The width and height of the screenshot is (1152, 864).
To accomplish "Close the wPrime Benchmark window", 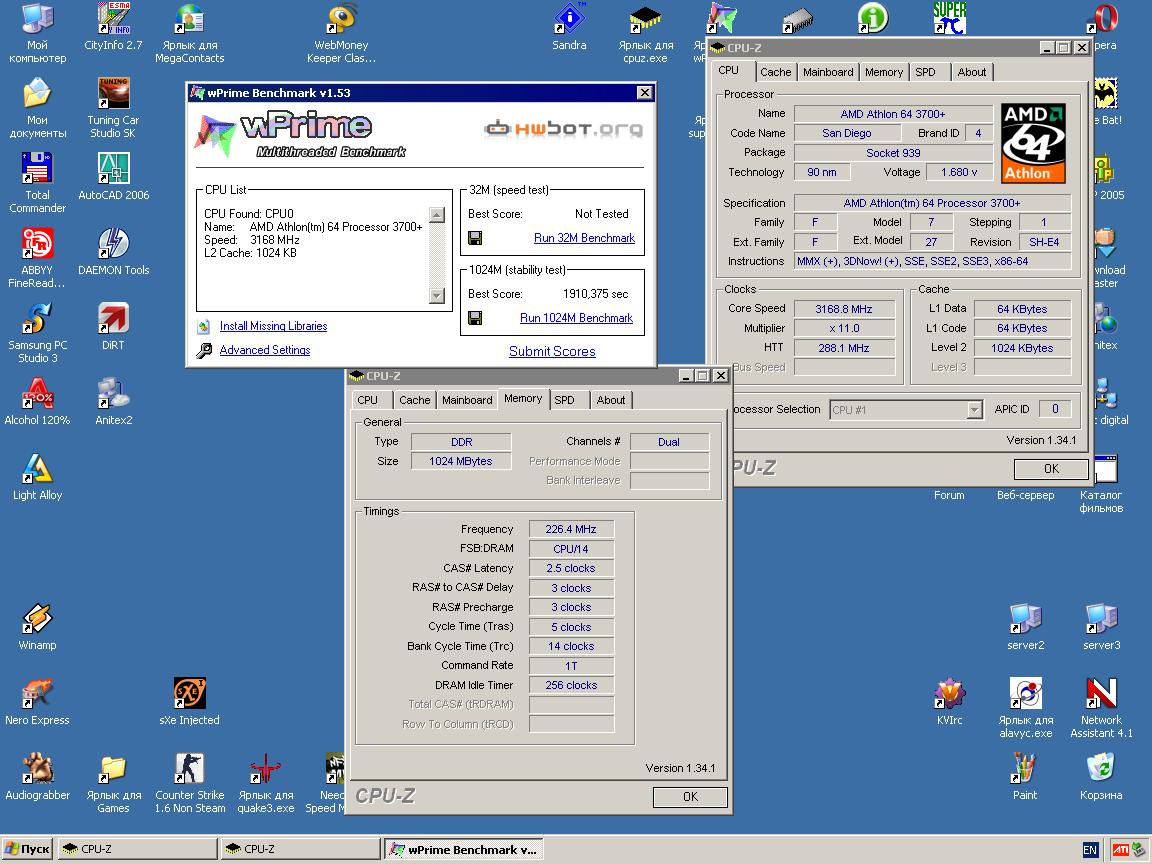I will point(644,93).
